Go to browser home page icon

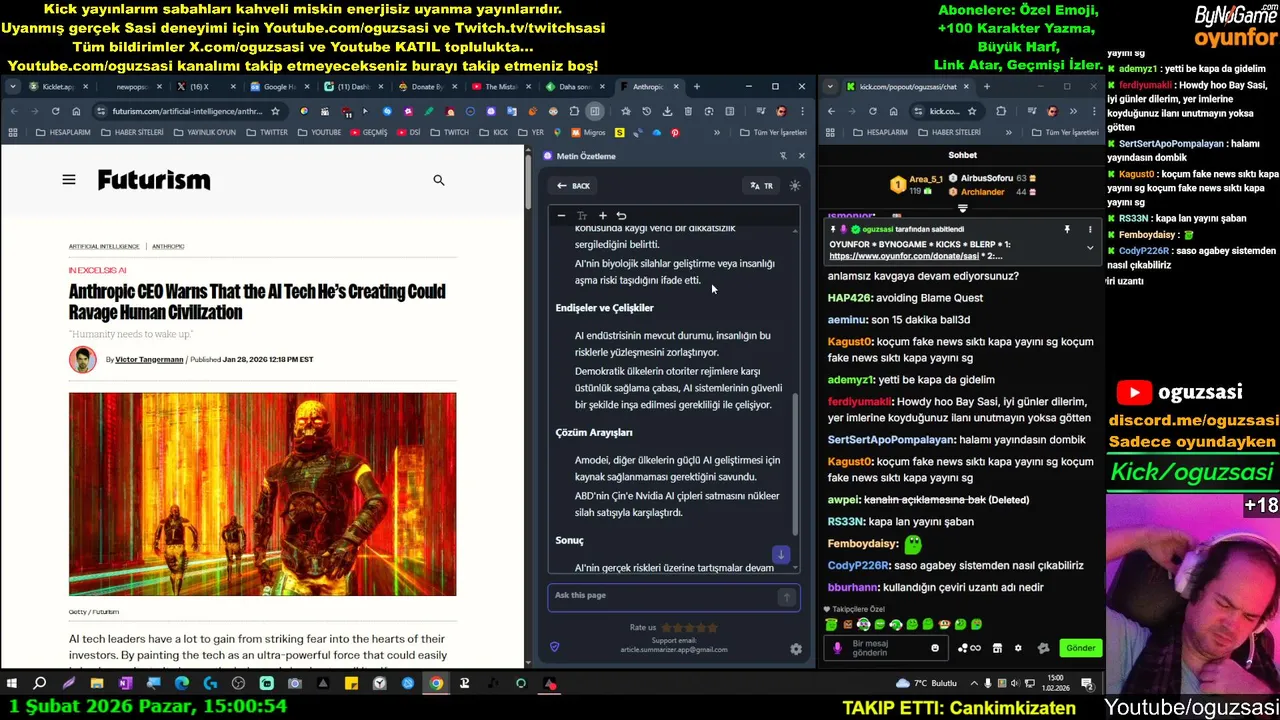coord(76,111)
